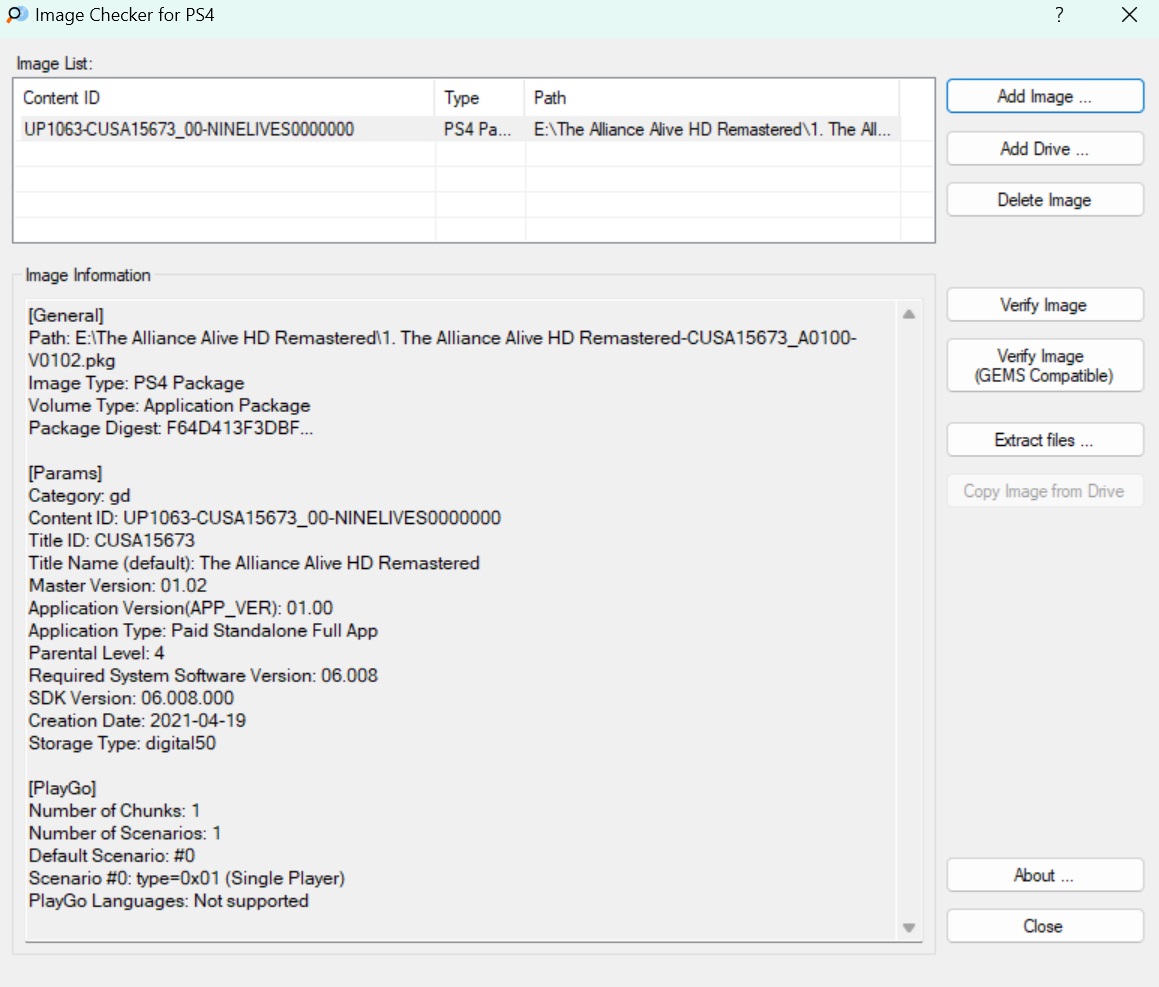Run Verify Image (GEMS Compatible)
The height and width of the screenshot is (987, 1159).
pos(1044,366)
